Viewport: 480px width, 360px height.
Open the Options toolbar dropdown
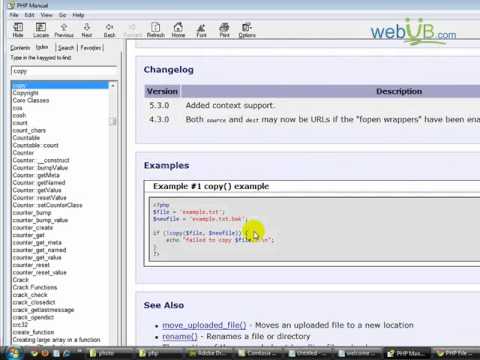click(x=247, y=30)
